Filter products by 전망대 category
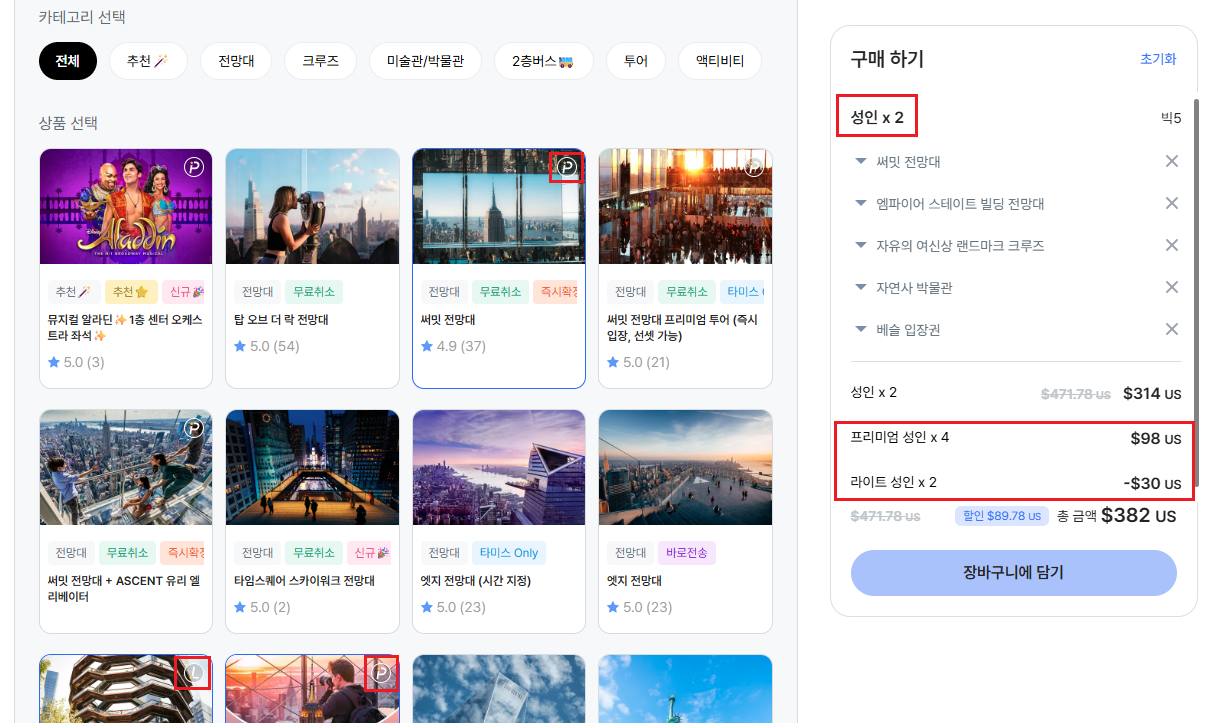This screenshot has height=723, width=1212. tap(236, 61)
